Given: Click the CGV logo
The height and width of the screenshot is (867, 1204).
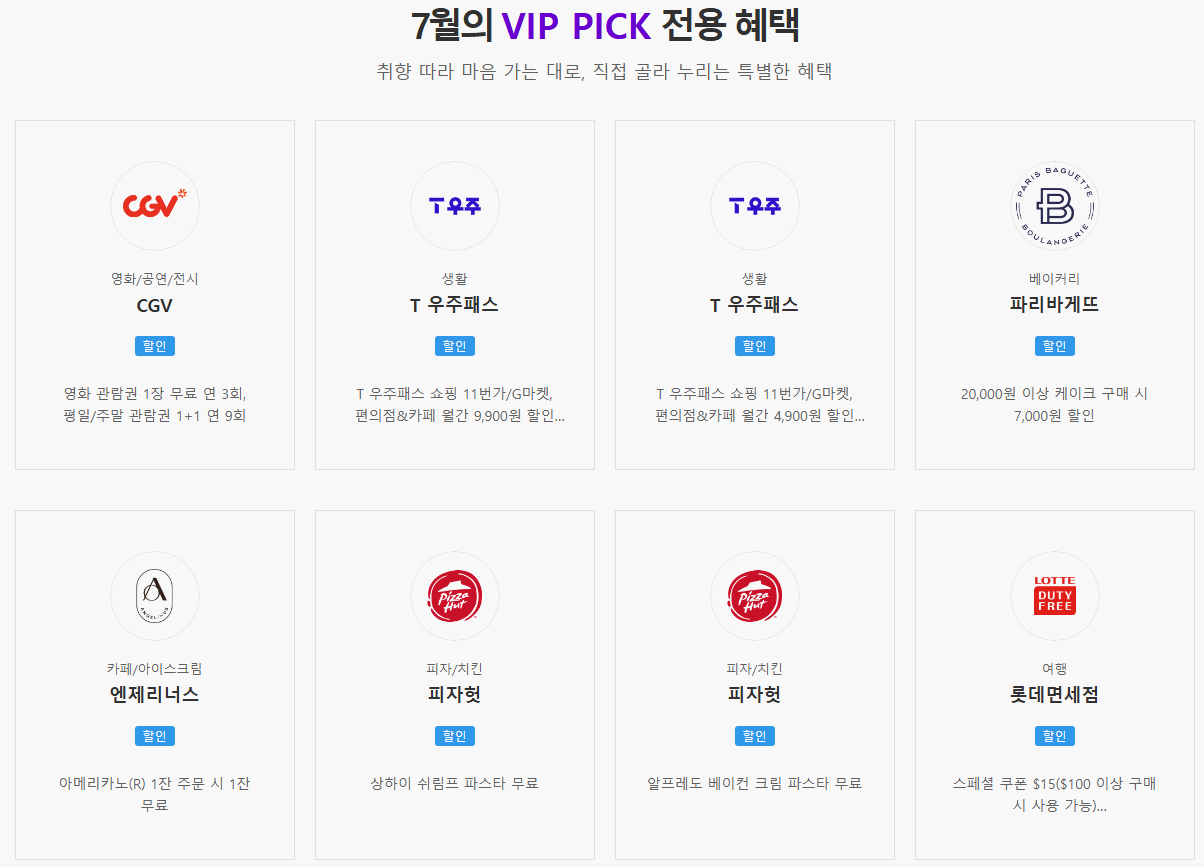Looking at the screenshot, I should click(155, 206).
